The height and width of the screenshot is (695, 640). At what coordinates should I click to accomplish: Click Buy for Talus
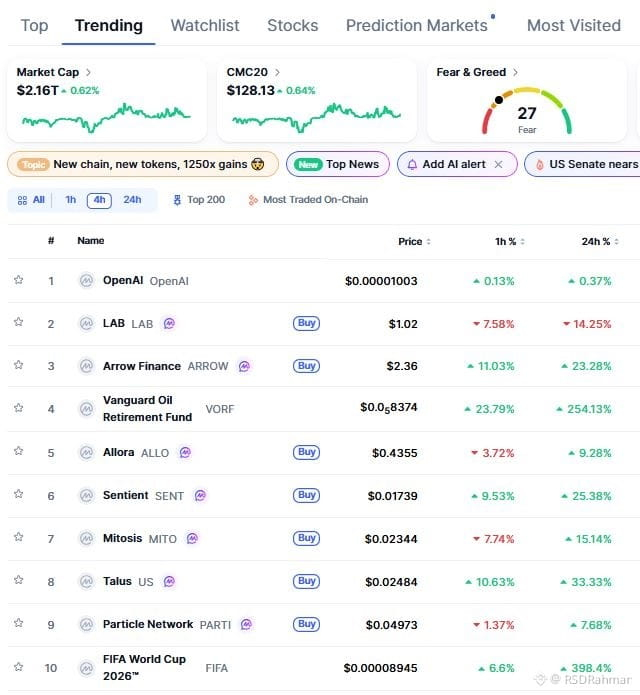(x=306, y=581)
